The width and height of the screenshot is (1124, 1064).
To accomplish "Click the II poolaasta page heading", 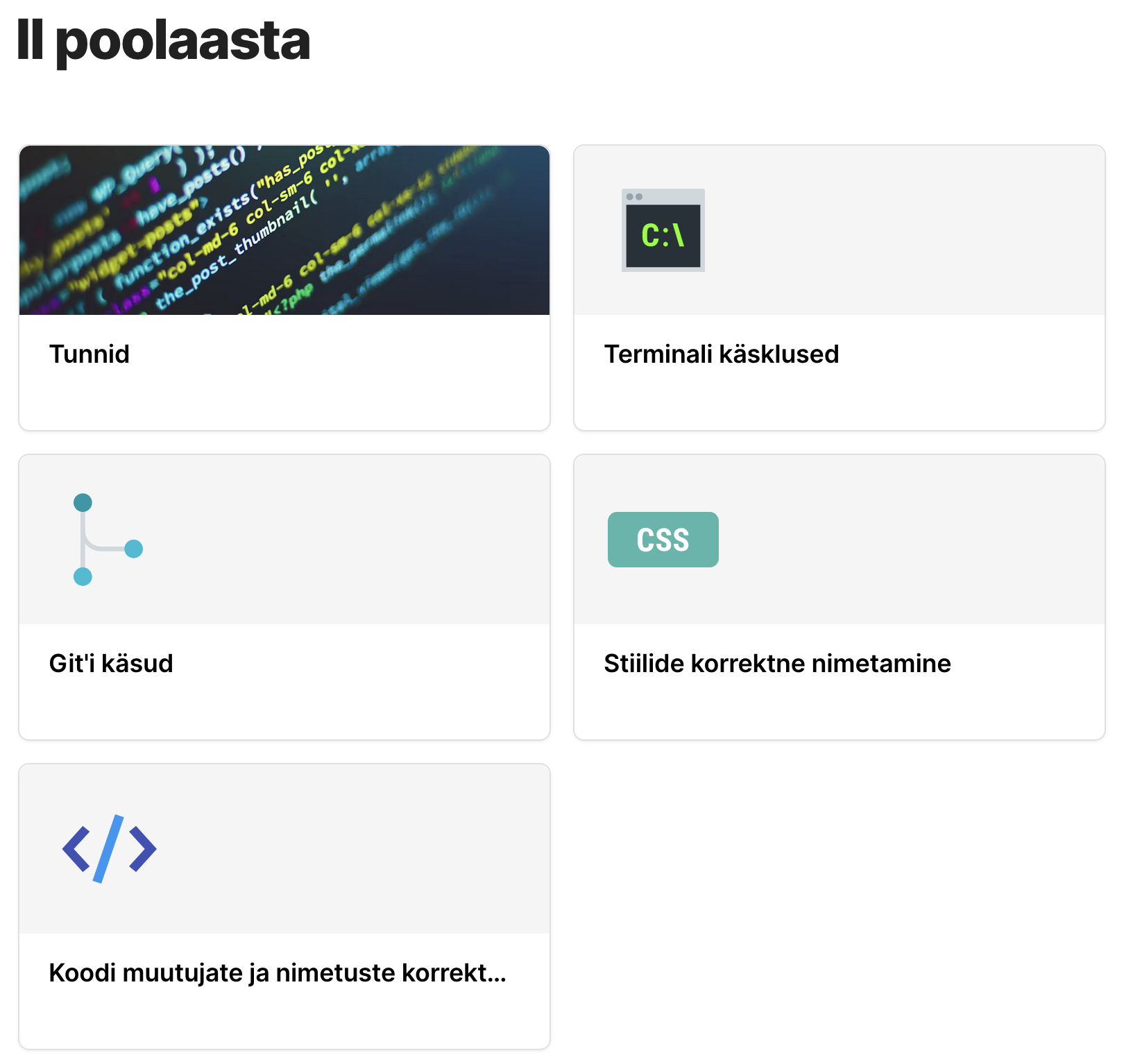I will 164,40.
